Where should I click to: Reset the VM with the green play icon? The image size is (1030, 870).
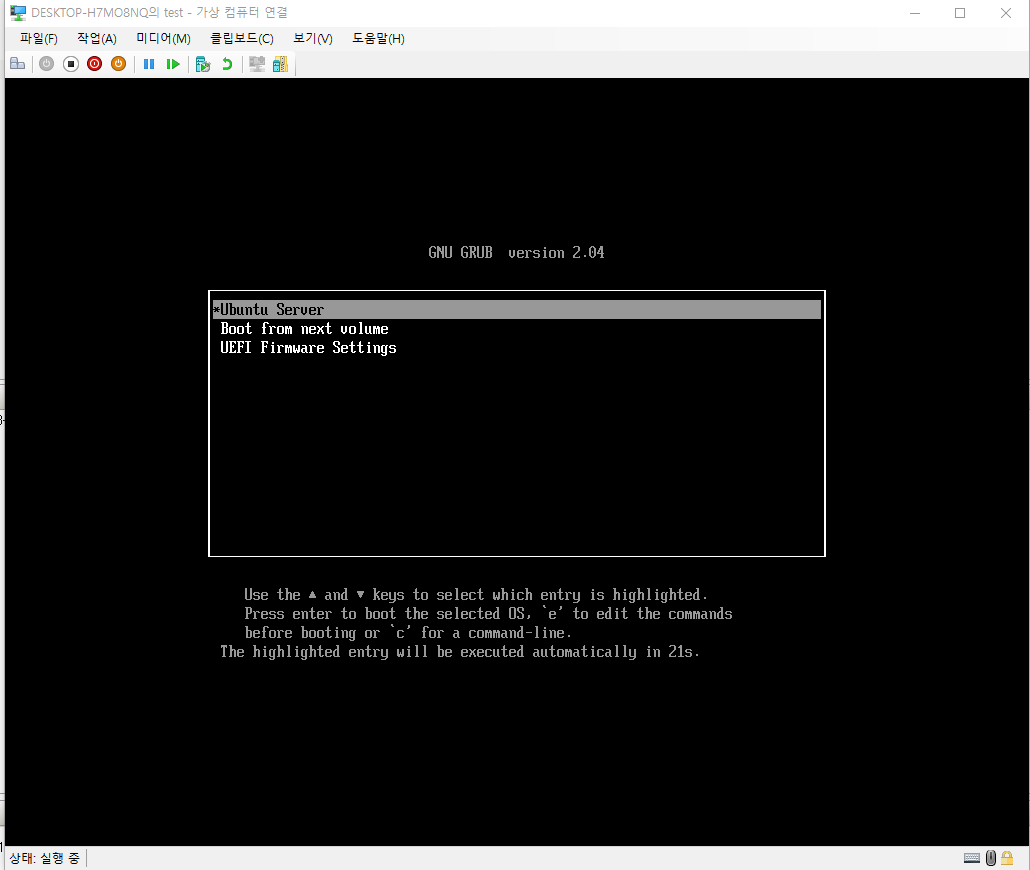[173, 64]
